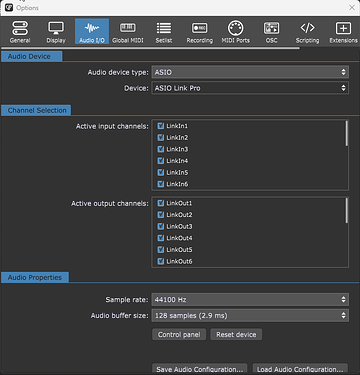The height and width of the screenshot is (375, 360).
Task: Open the Audio buffer size dropdown
Action: point(250,315)
